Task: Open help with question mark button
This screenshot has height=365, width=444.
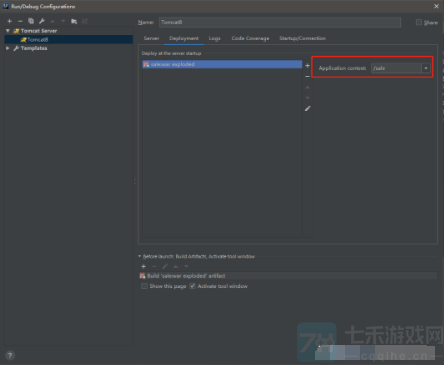Action: tap(10, 355)
